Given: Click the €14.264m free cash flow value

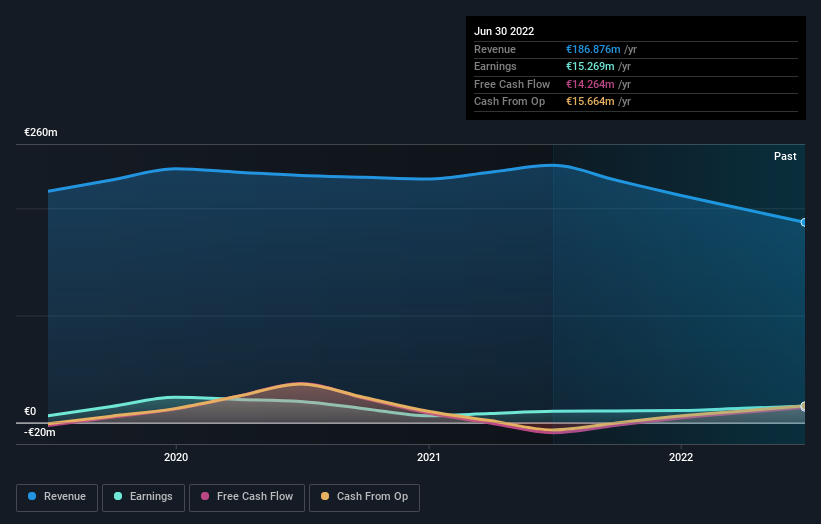Looking at the screenshot, I should (x=590, y=84).
